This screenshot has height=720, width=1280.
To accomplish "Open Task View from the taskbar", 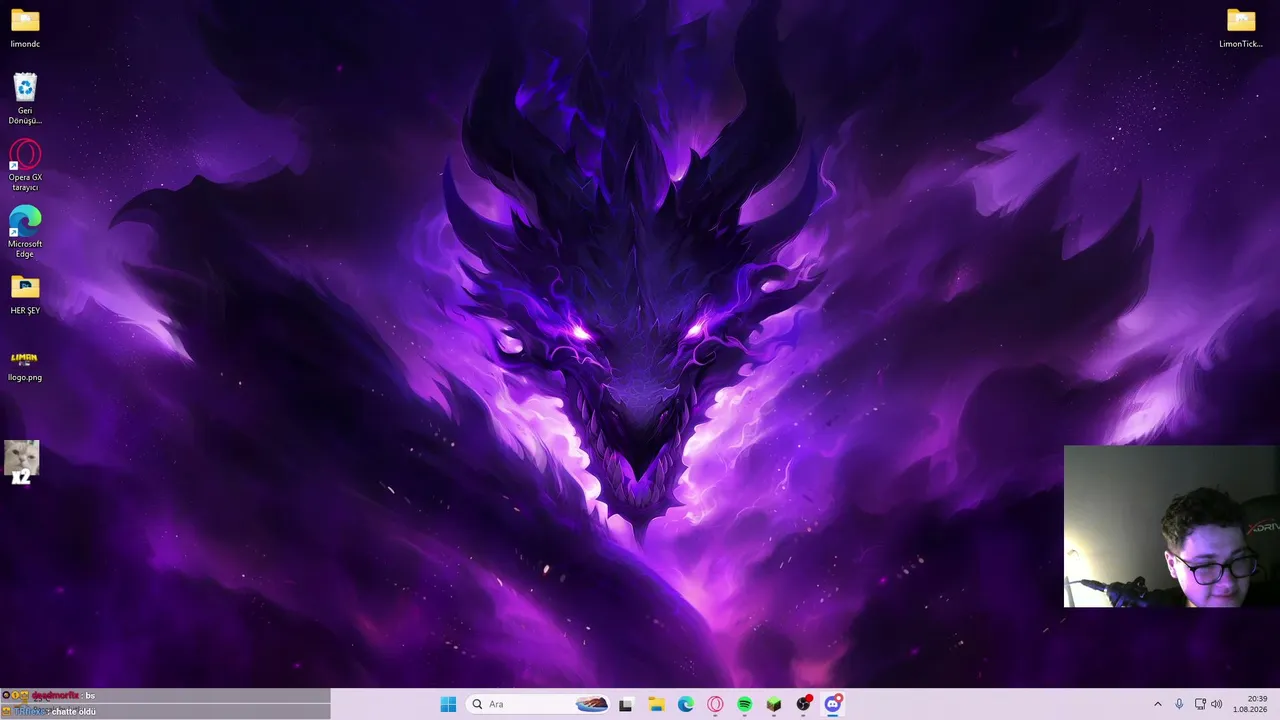I will pos(626,704).
